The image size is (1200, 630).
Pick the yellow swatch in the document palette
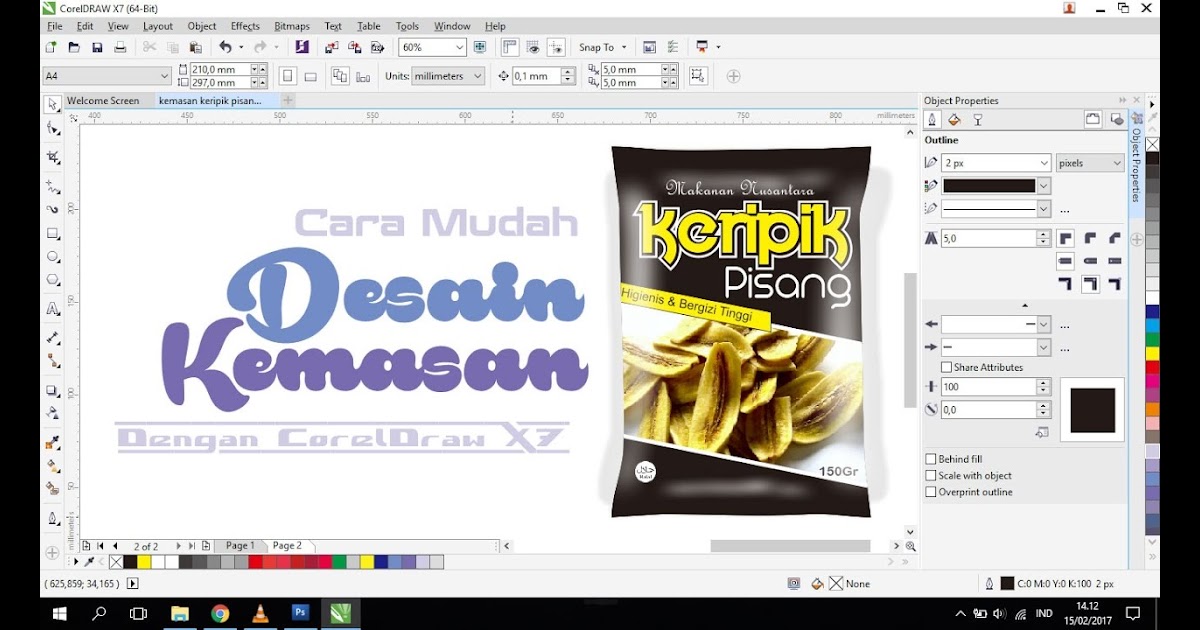pyautogui.click(x=144, y=562)
